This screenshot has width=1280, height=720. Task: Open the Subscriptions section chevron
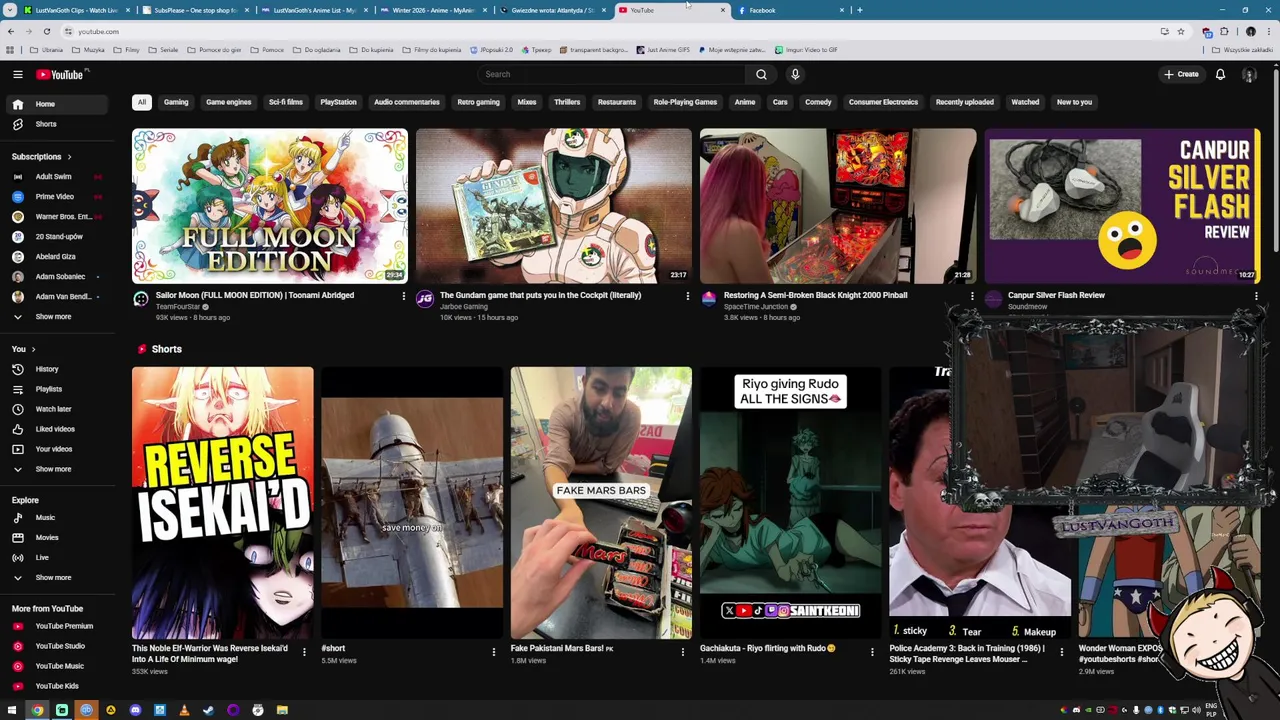click(x=70, y=157)
